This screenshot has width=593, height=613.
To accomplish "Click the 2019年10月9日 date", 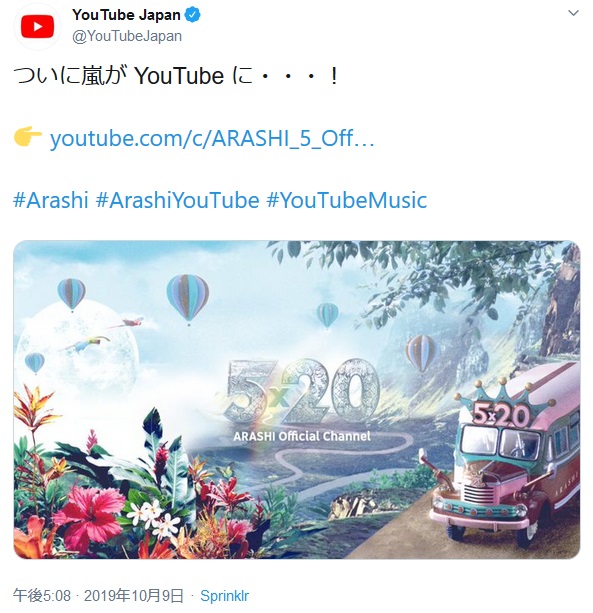I will 134,596.
